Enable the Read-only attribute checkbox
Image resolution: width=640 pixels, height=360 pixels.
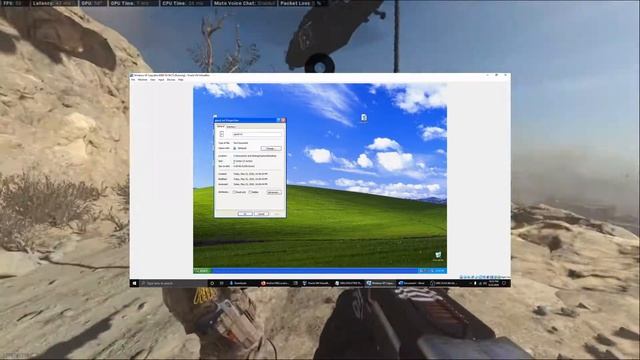(234, 192)
